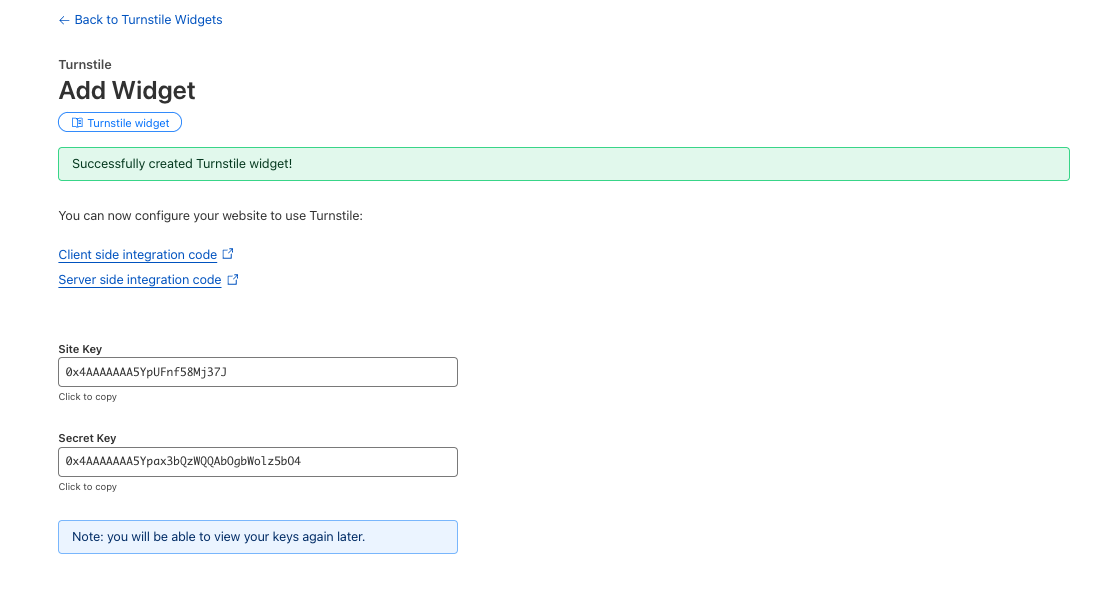1094x609 pixels.
Task: Open the Turnstile widget documentation pill
Action: 120,123
